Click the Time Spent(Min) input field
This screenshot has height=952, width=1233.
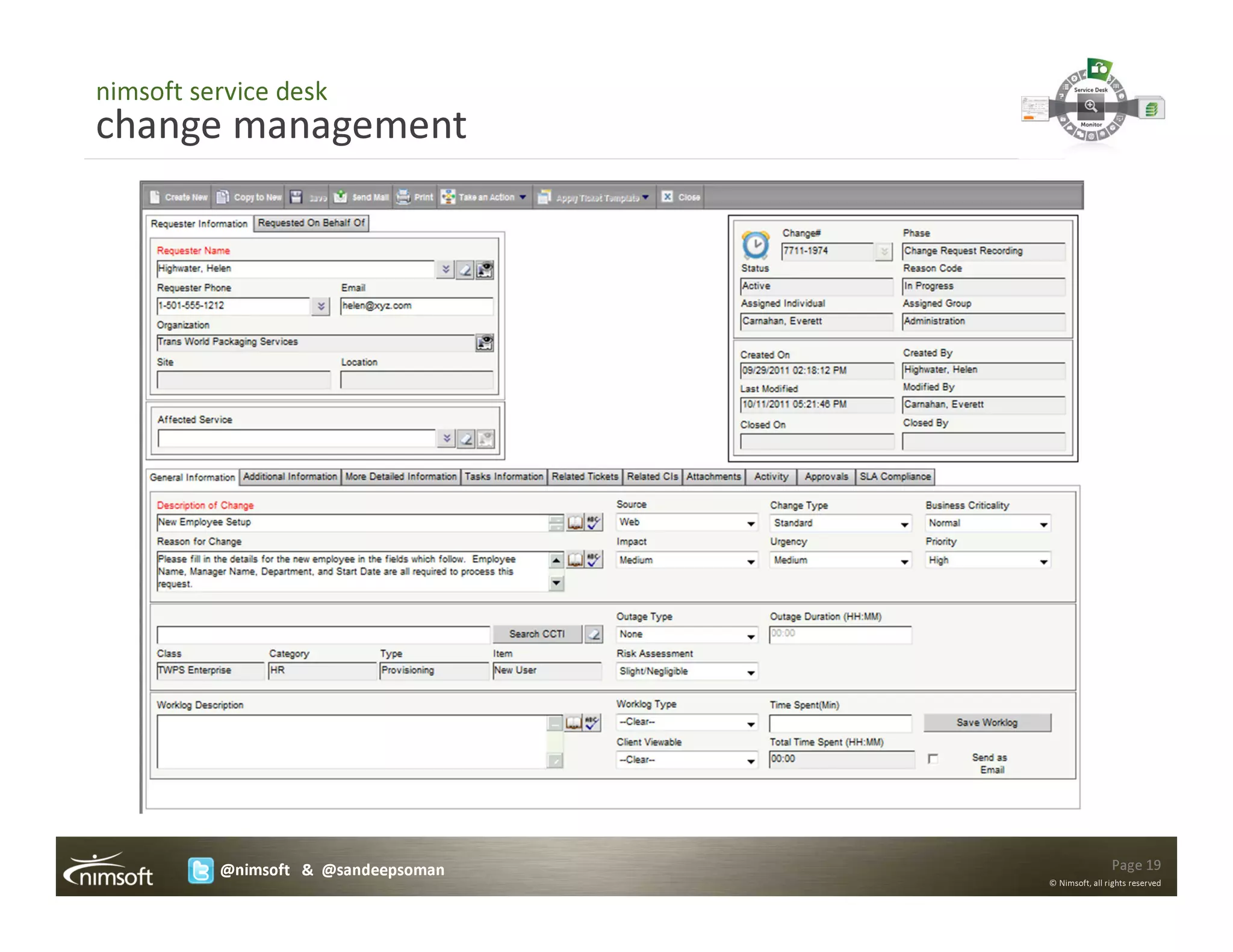(840, 723)
